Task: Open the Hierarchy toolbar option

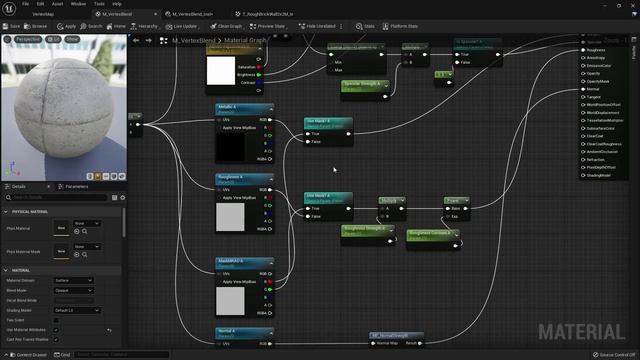Action: pos(144,26)
